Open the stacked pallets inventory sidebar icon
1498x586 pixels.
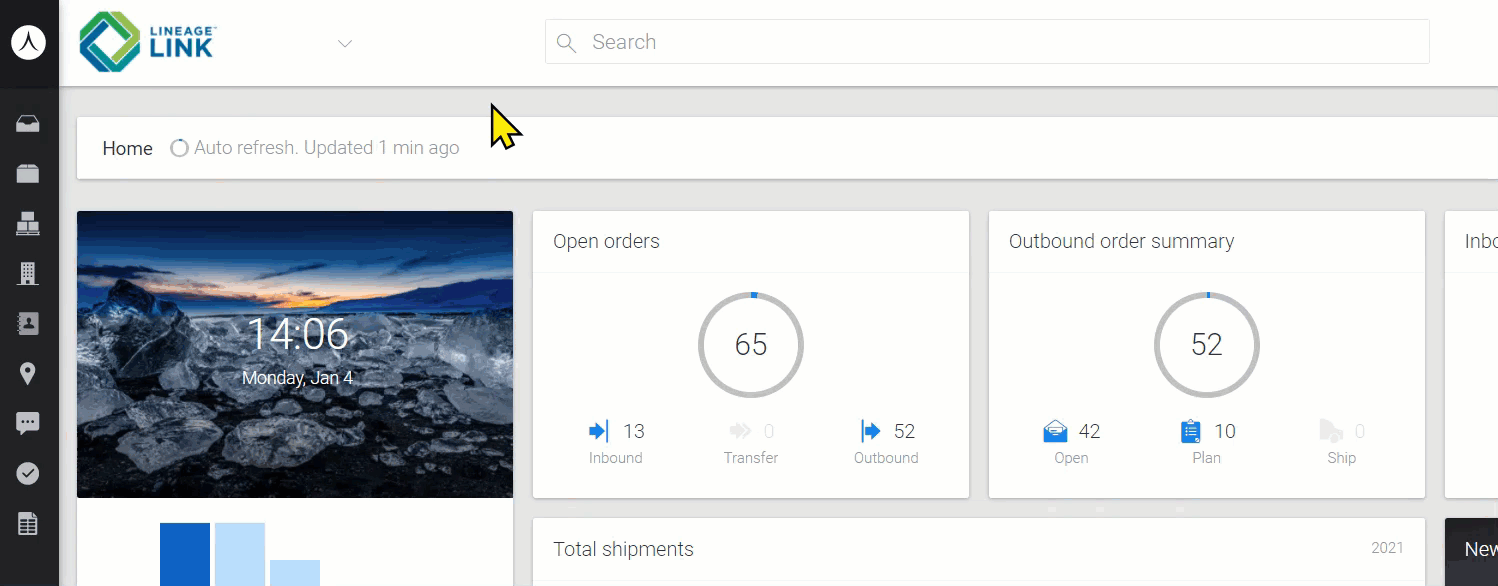(28, 224)
